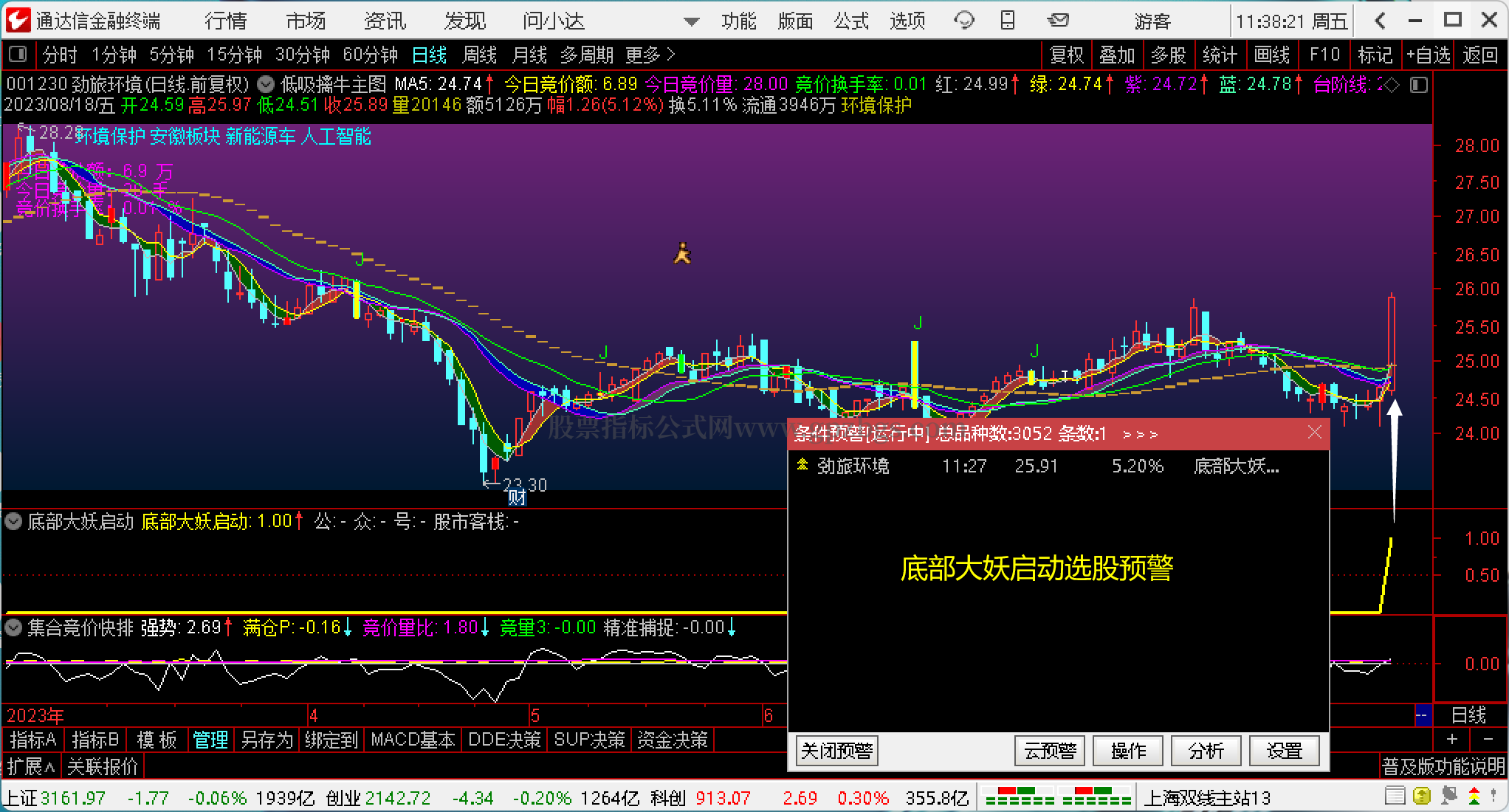This screenshot has width=1509, height=812.
Task: Click the 关闭预警 button
Action: [x=836, y=751]
